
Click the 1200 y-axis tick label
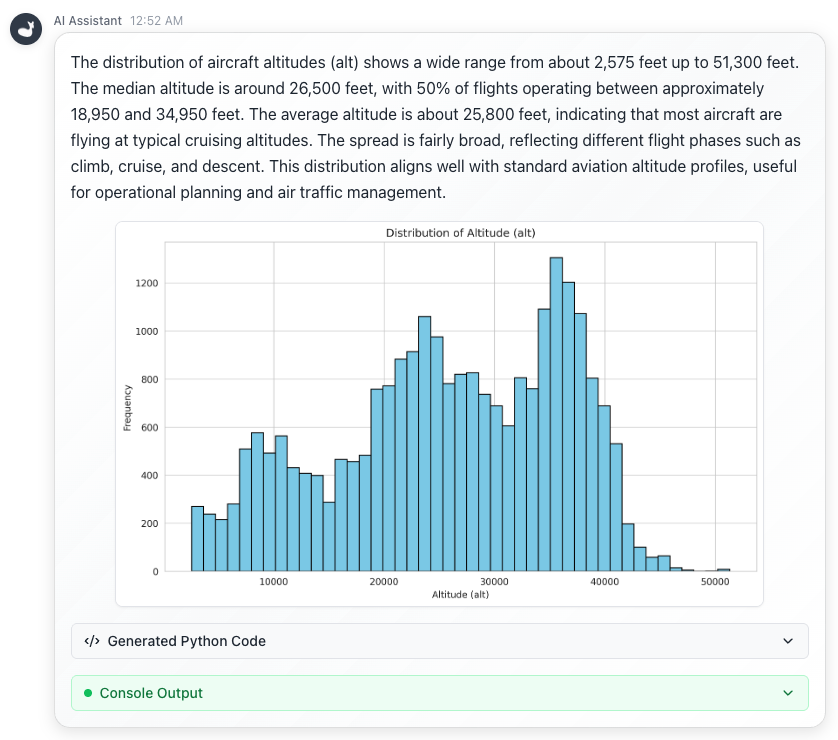coord(147,283)
